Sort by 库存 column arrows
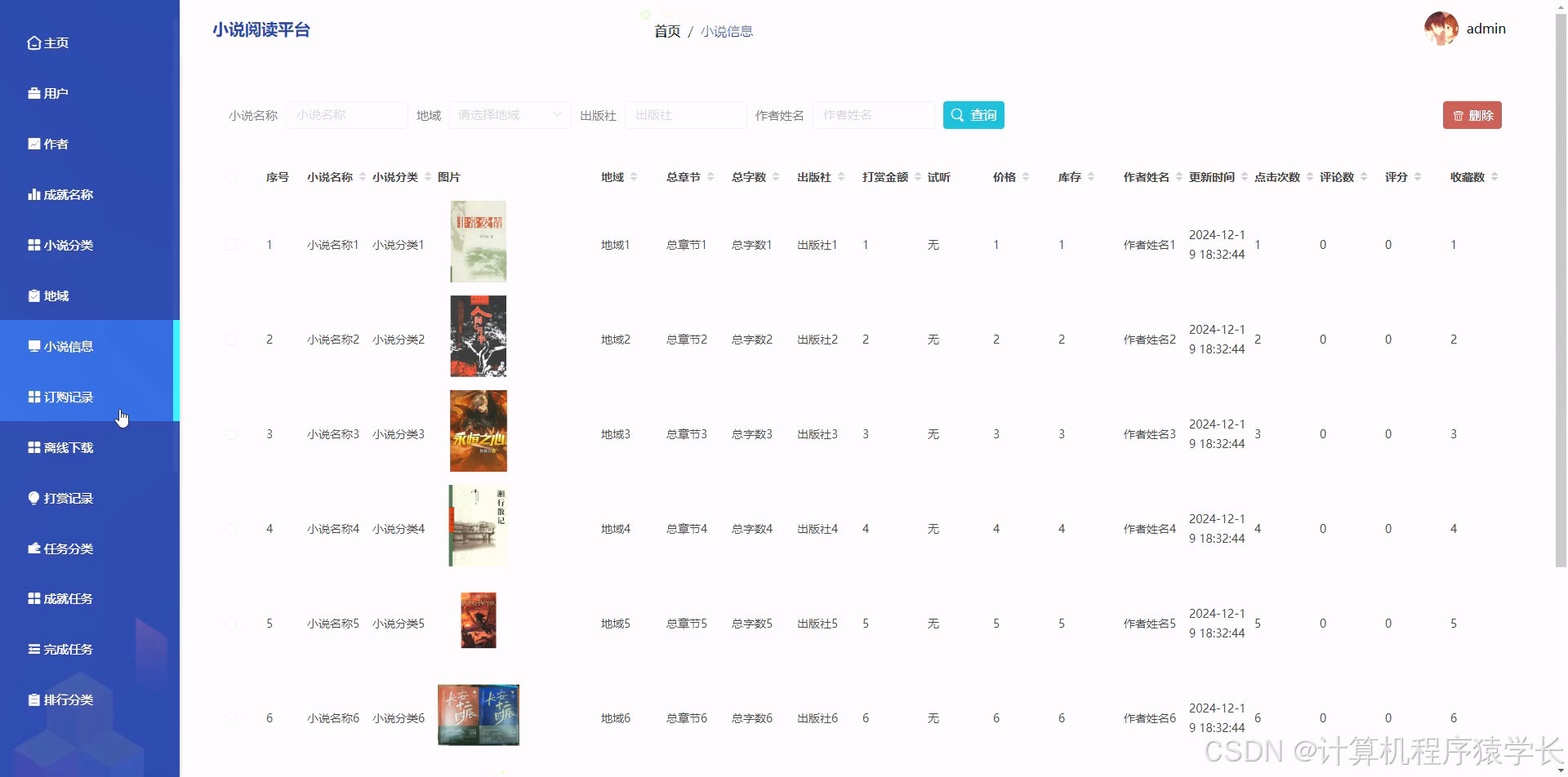Viewport: 1568px width, 777px height. coord(1091,177)
